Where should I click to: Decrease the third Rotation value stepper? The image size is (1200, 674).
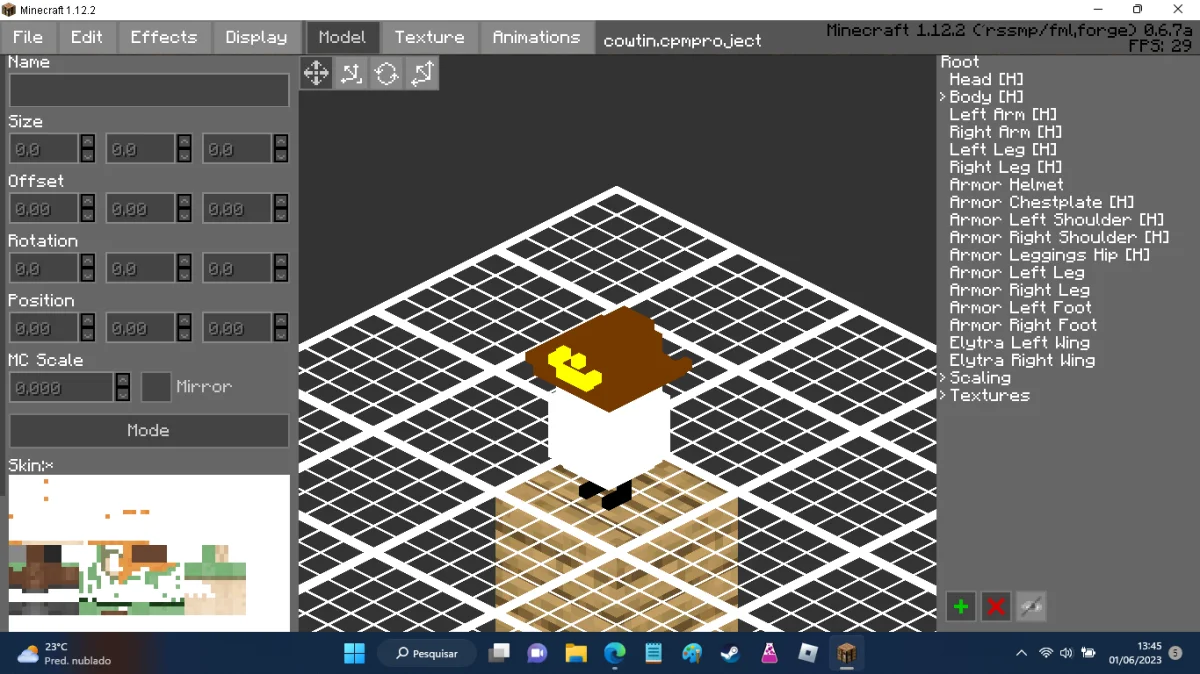click(x=281, y=275)
